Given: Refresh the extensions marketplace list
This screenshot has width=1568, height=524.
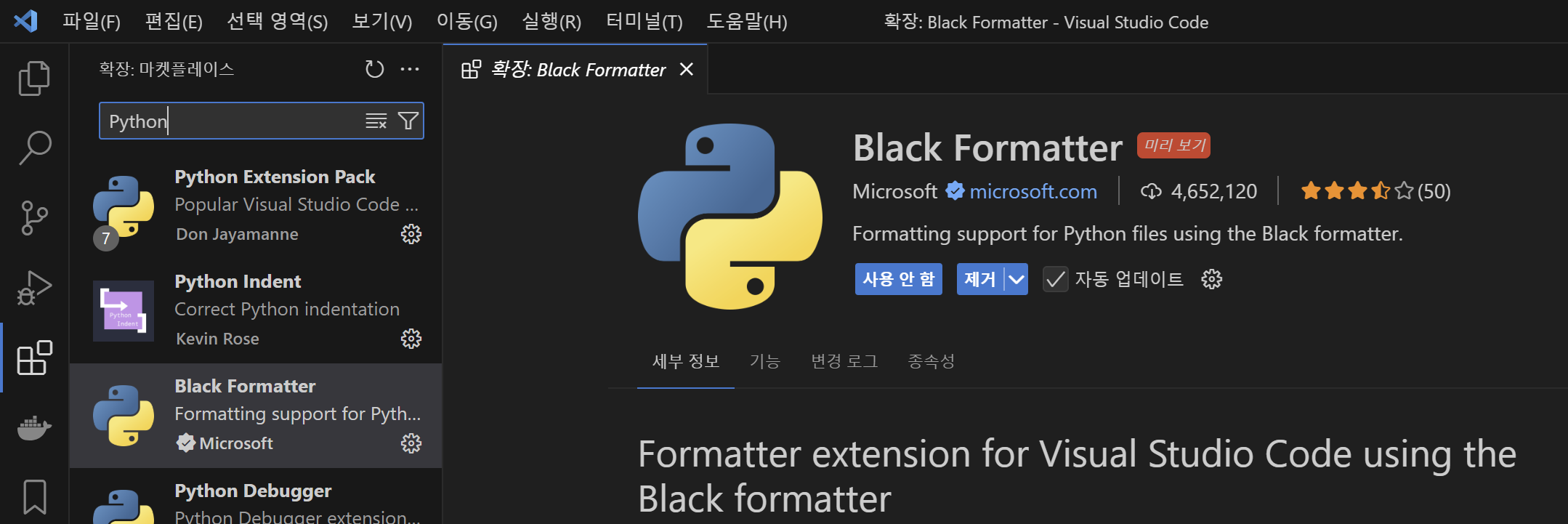Looking at the screenshot, I should tap(374, 69).
